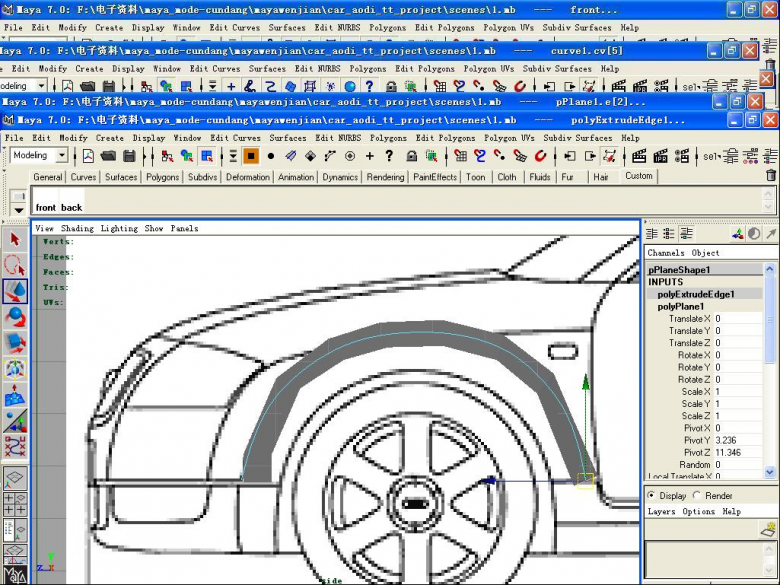Select the Show Manipulator tool

click(x=15, y=421)
